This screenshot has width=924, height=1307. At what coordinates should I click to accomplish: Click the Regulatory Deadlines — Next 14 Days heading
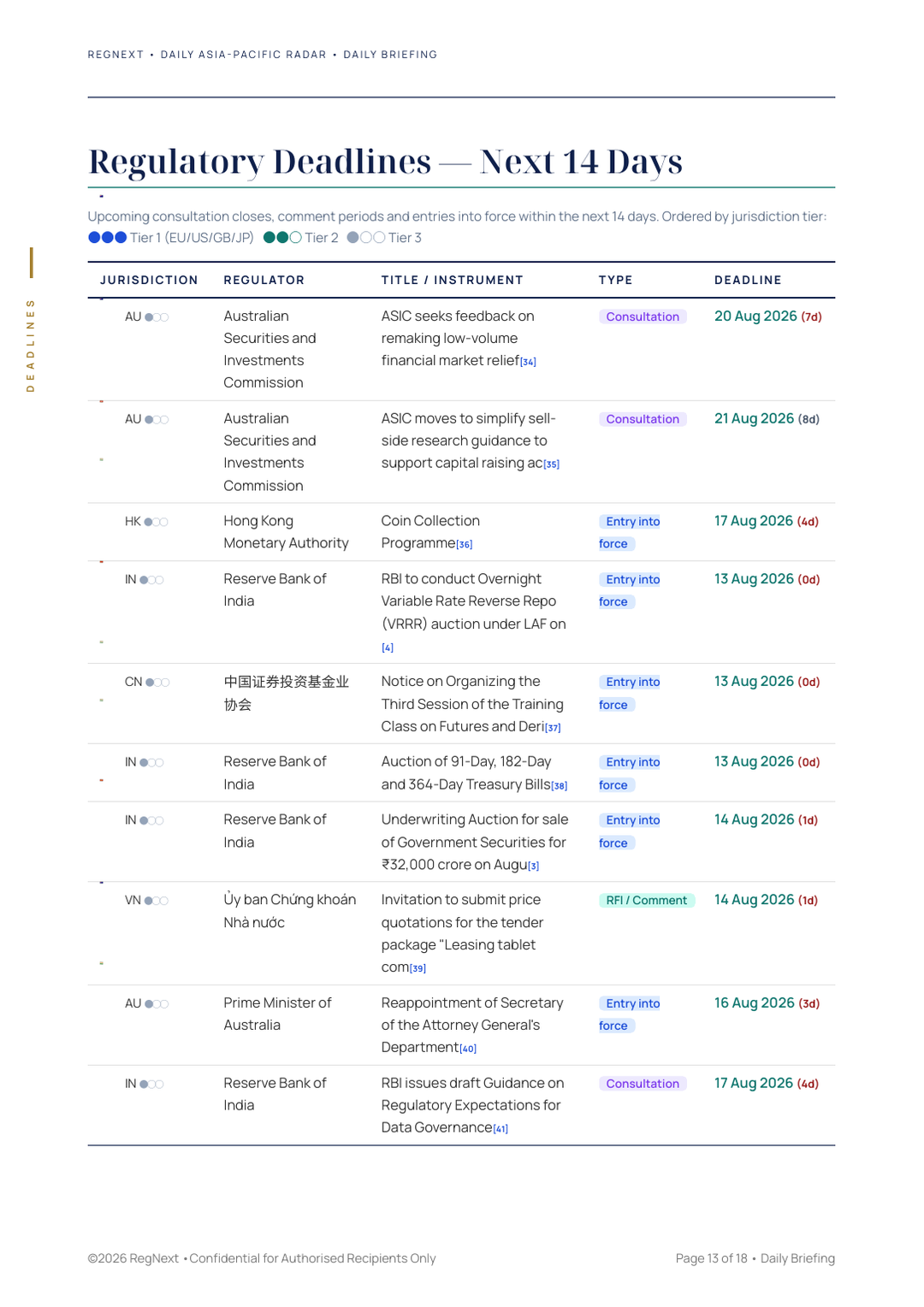386,162
